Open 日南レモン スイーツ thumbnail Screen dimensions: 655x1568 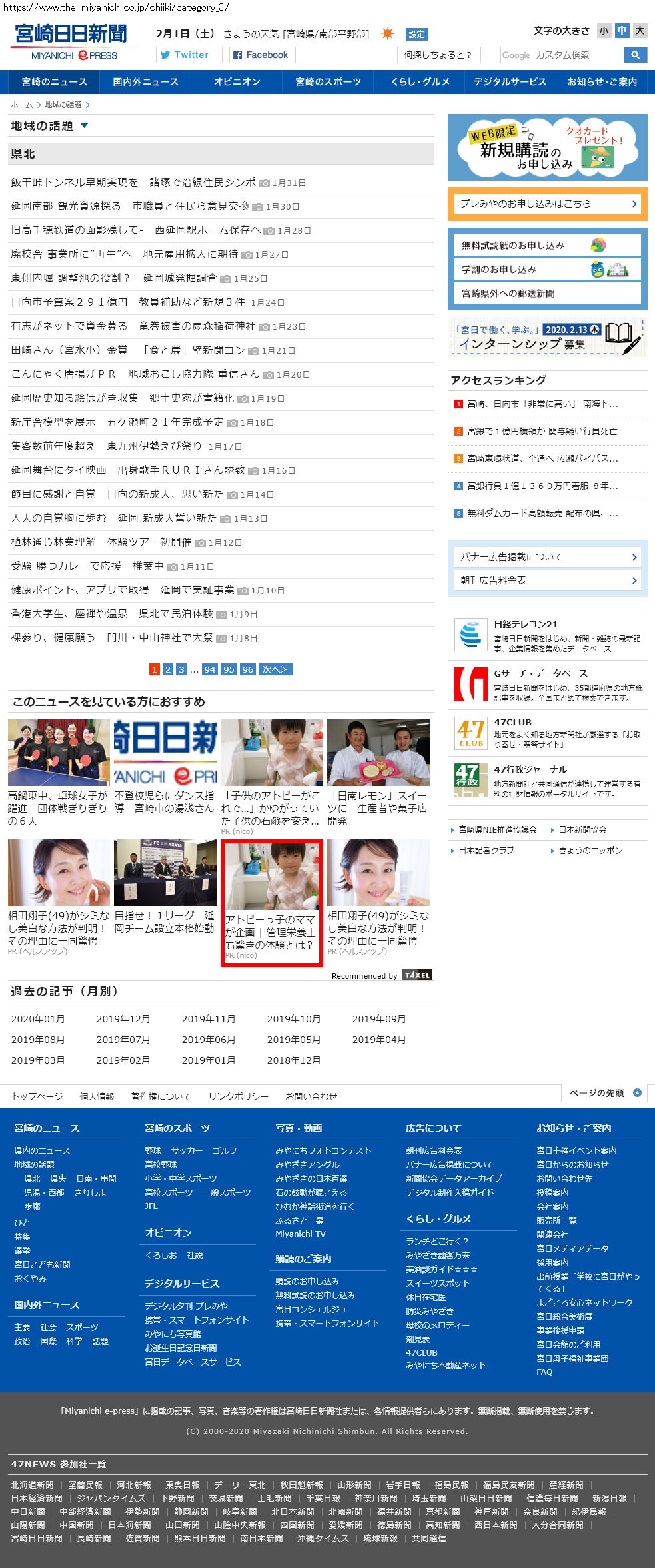(x=378, y=753)
